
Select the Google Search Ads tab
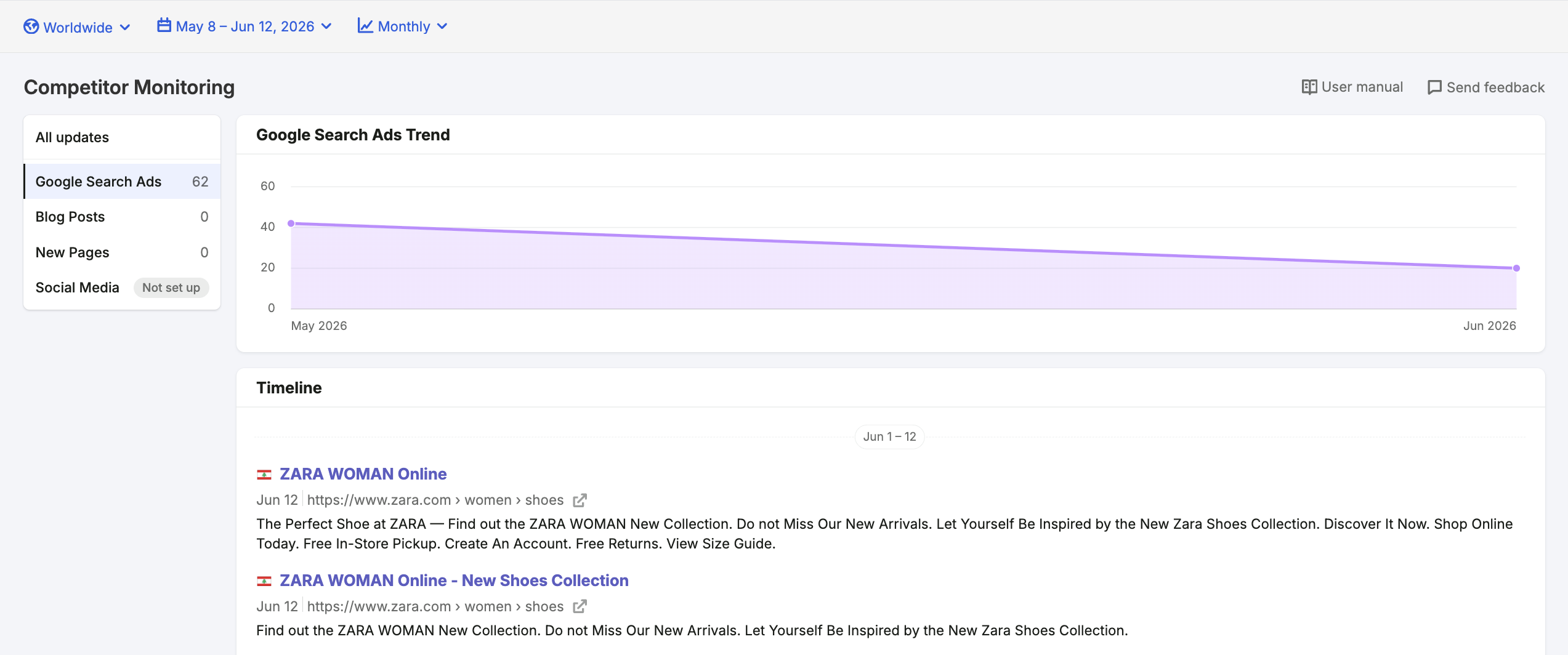122,182
